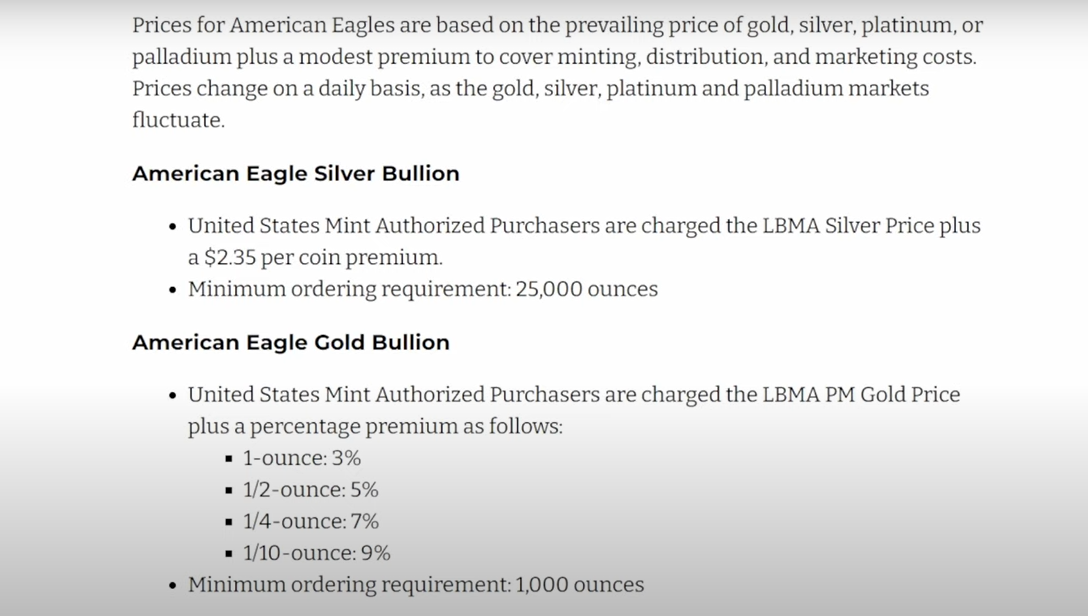1088x616 pixels.
Task: Click the "LBMA Silver Price" phrase
Action: click(x=855, y=225)
